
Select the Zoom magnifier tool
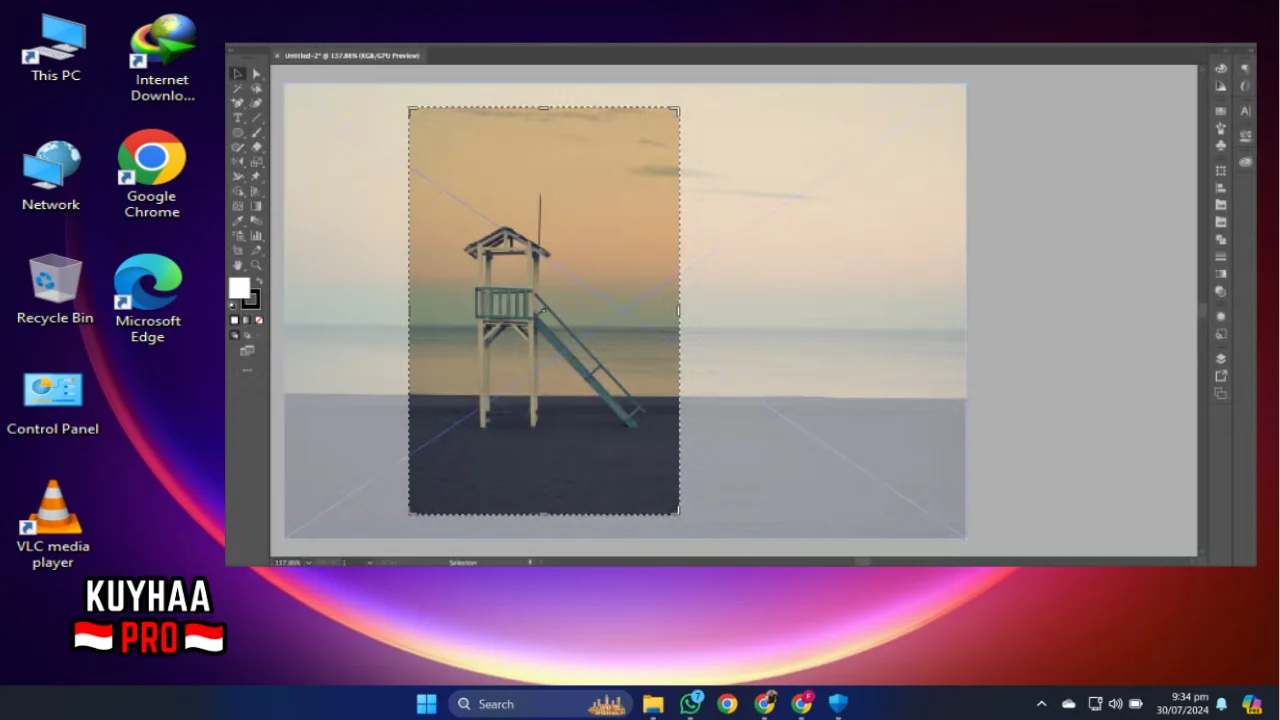(x=256, y=265)
